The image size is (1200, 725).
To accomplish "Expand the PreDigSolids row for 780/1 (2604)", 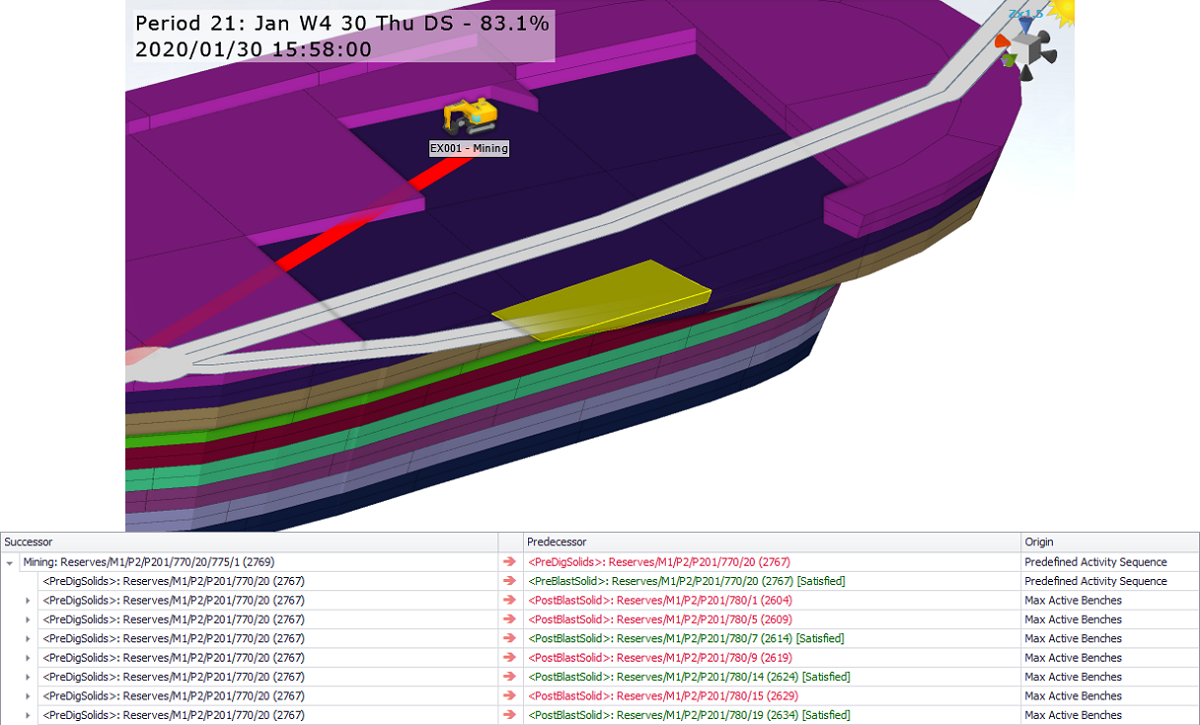I will (28, 600).
